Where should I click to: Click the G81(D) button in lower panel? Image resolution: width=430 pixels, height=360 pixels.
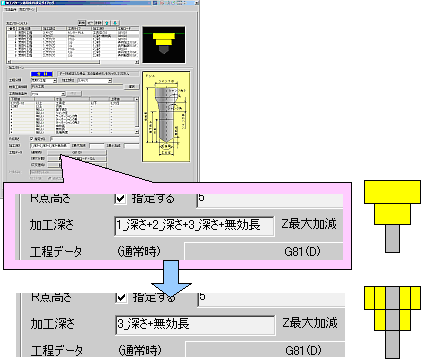point(265,350)
